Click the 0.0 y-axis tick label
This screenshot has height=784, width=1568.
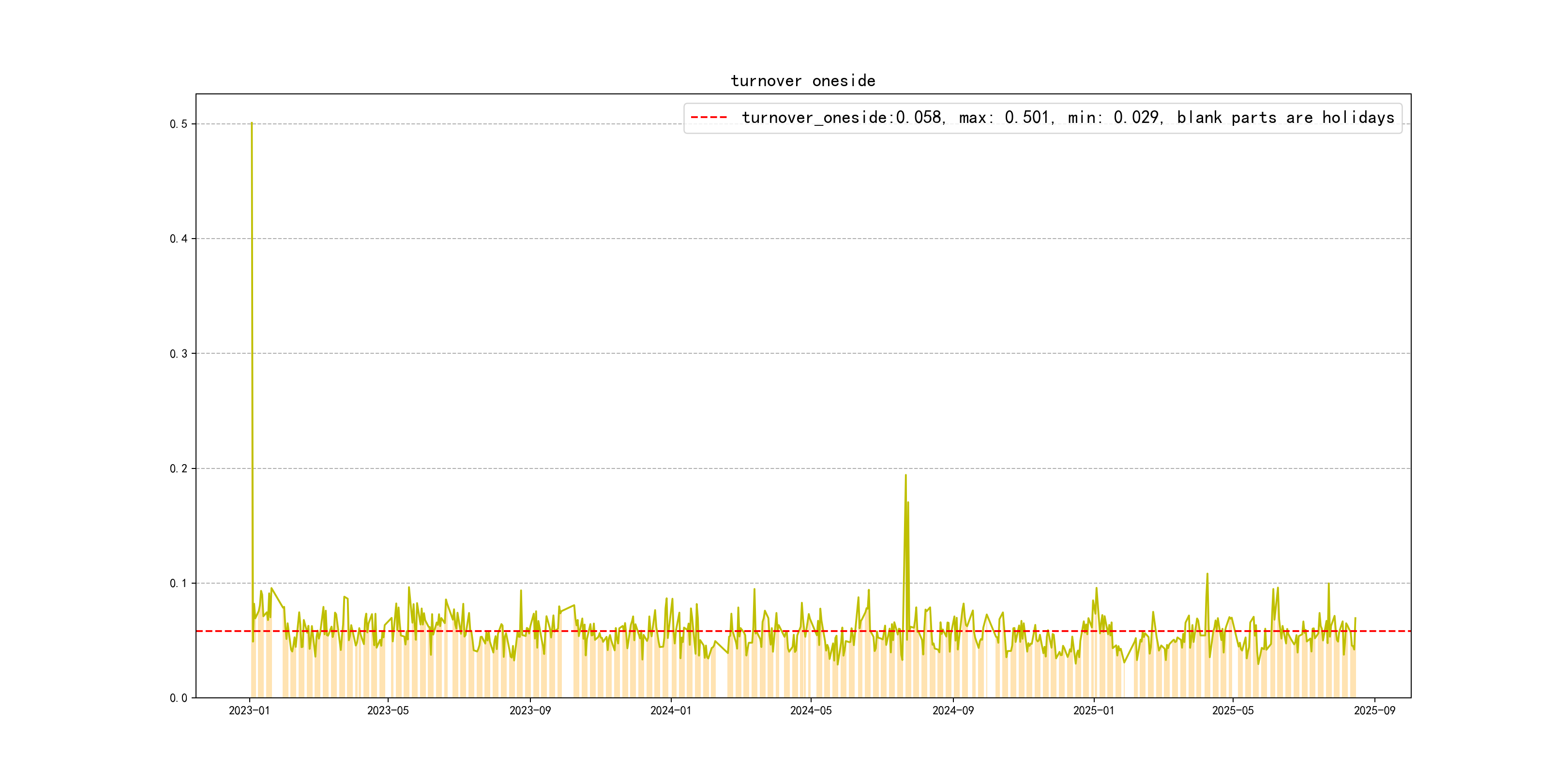click(179, 698)
